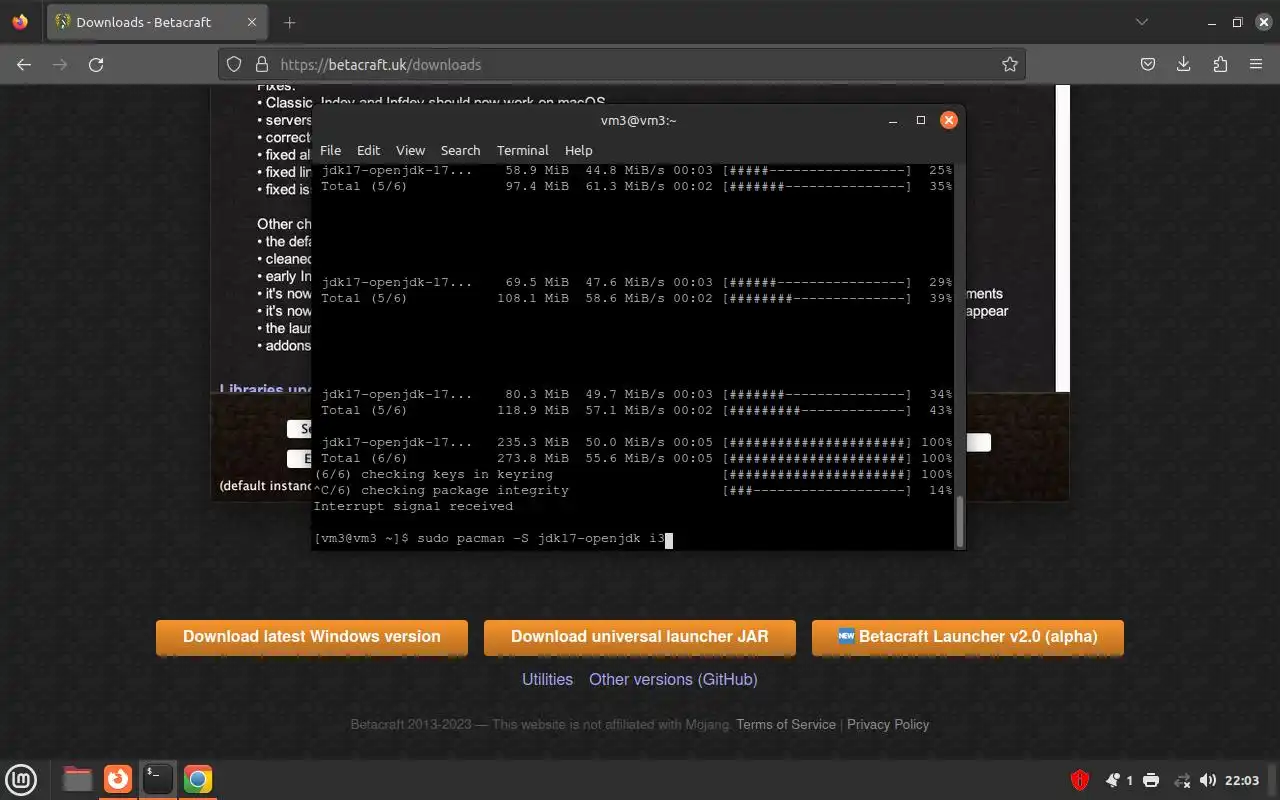The width and height of the screenshot is (1280, 800).
Task: Open the terminal Help menu
Action: pos(578,150)
